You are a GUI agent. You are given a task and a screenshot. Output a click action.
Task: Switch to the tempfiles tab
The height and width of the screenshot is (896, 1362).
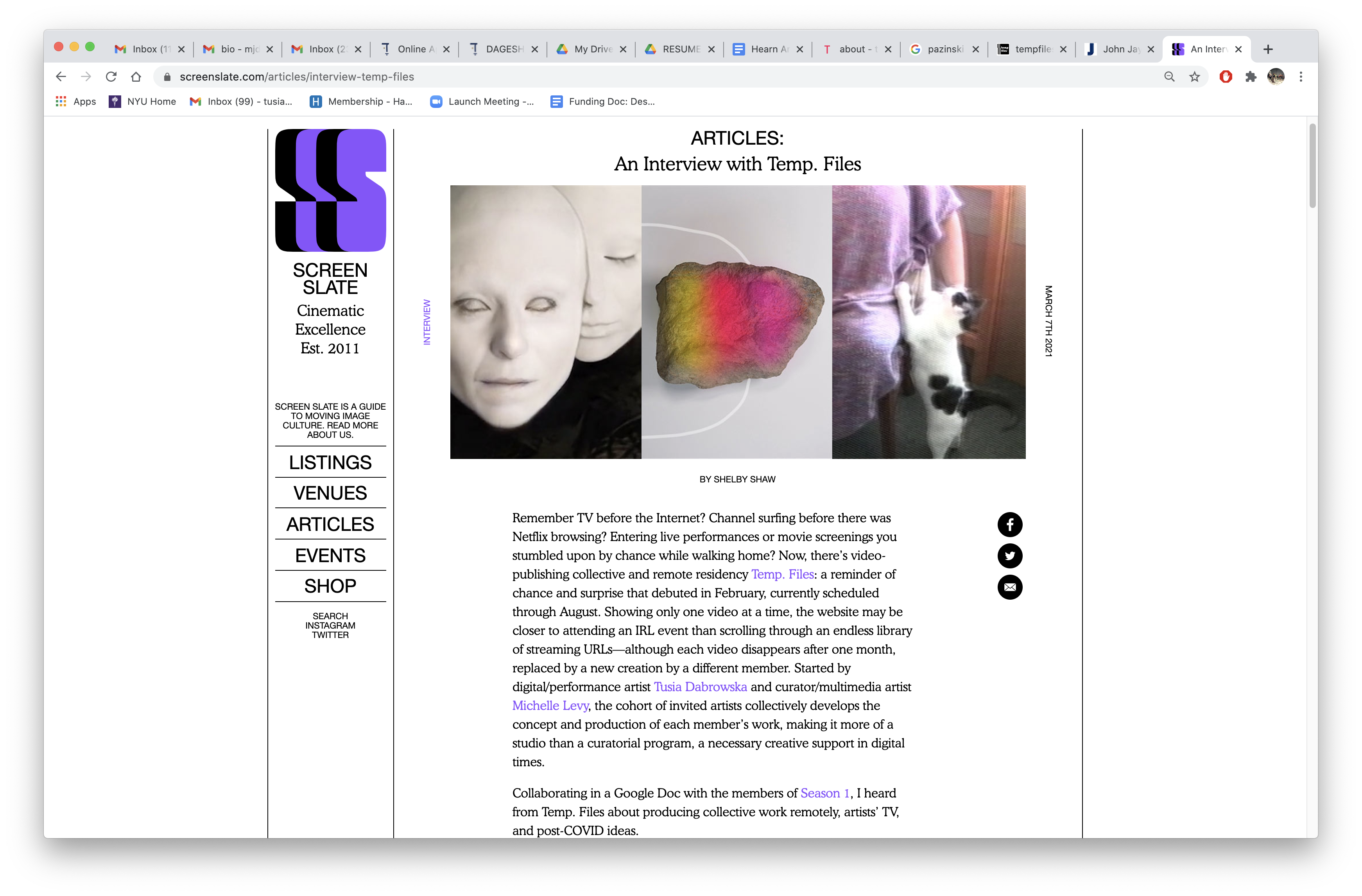[1032, 49]
